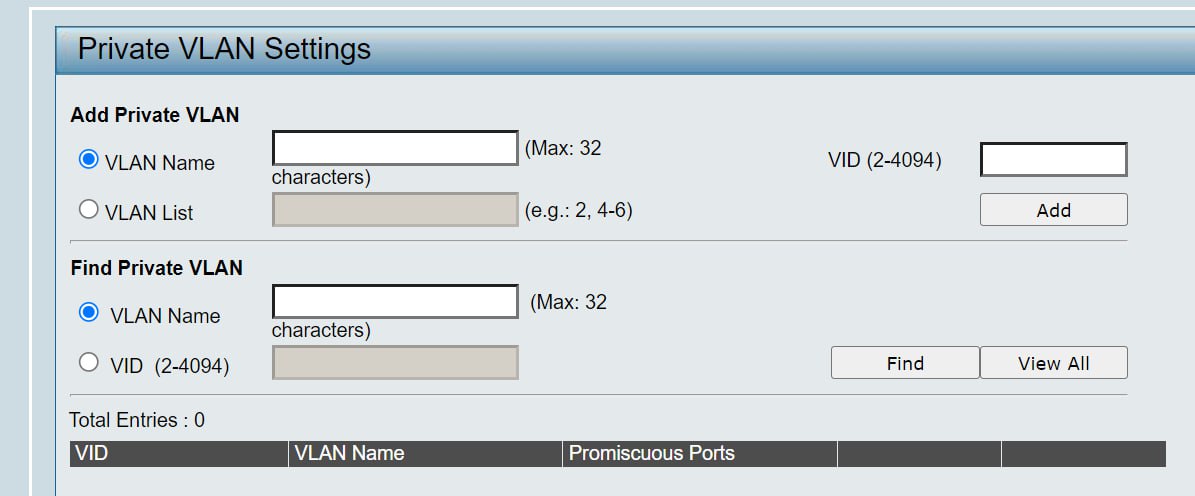
Task: Click the Find Private VLAN section heading
Action: (157, 268)
